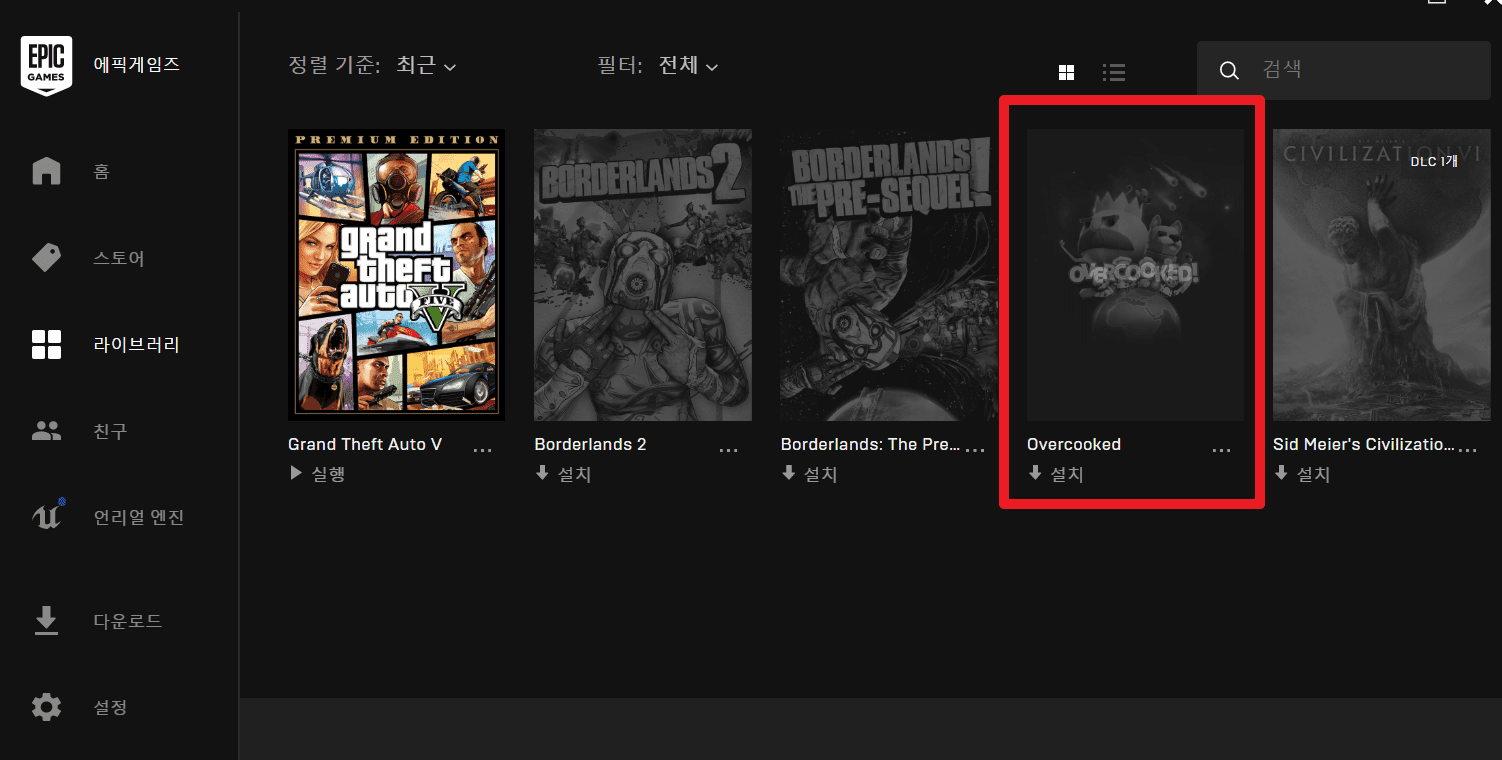The image size is (1502, 760).
Task: Open more options for Sid Meier's Civilization
Action: point(1467,451)
